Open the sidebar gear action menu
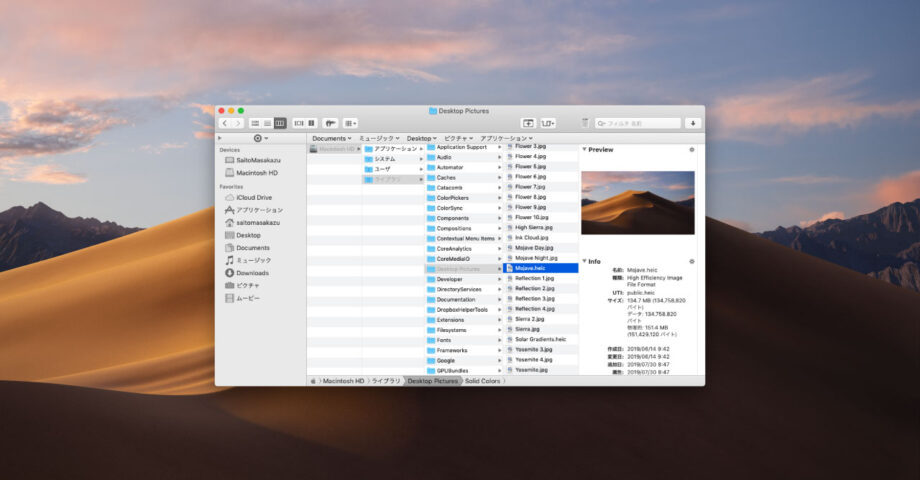The width and height of the screenshot is (920, 480). click(x=260, y=138)
